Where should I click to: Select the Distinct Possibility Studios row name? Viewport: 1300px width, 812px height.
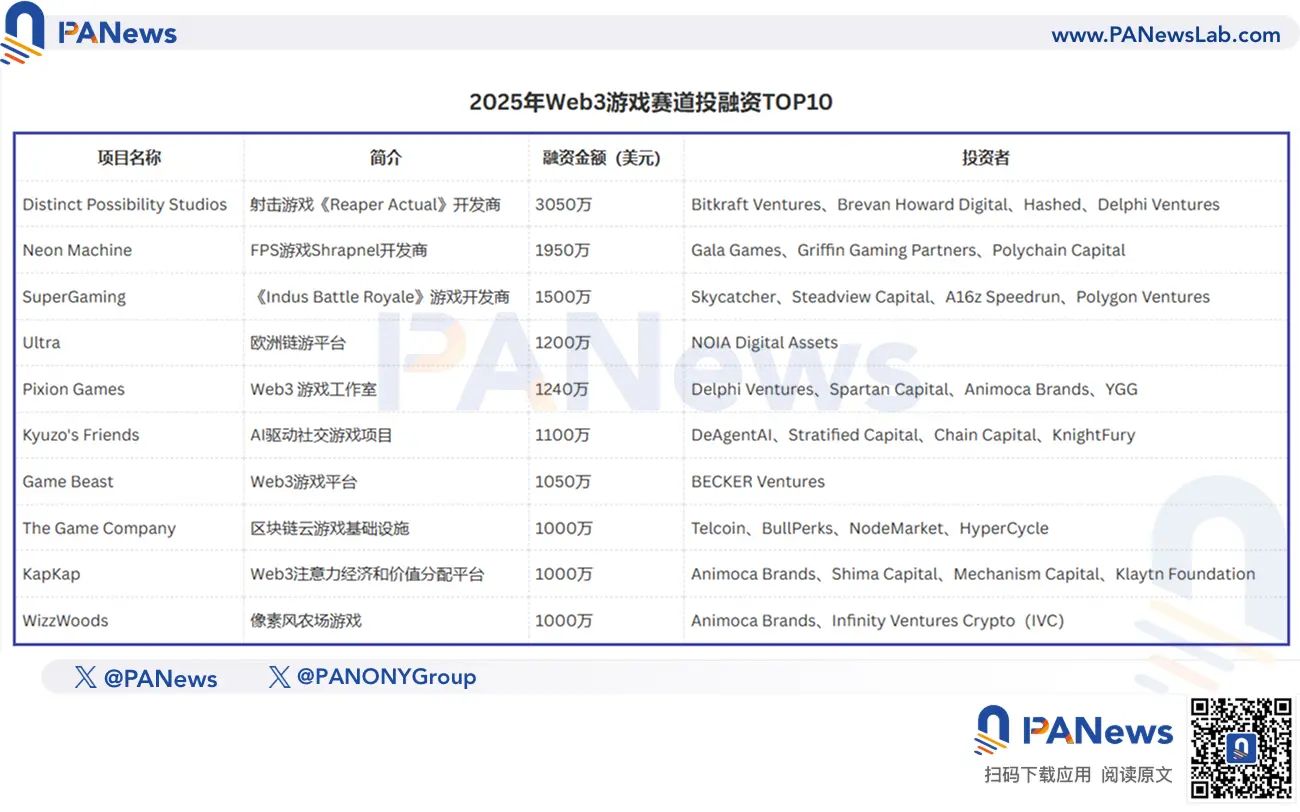[x=125, y=204]
